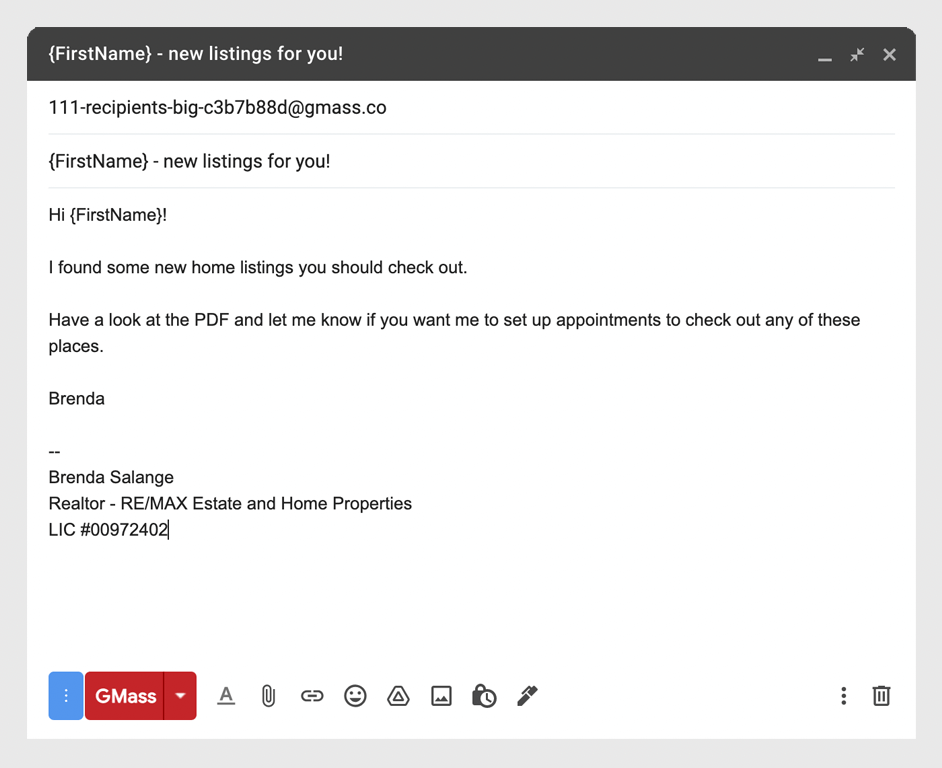
Task: Toggle confidential mode lock-clock icon
Action: pos(484,696)
